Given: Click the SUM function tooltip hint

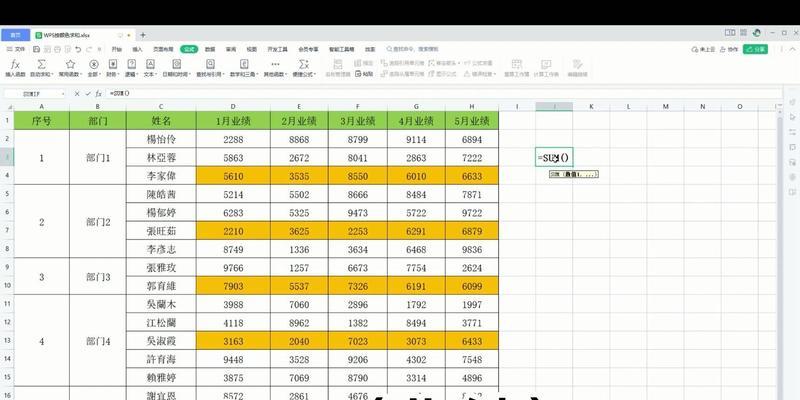Looking at the screenshot, I should [x=573, y=174].
